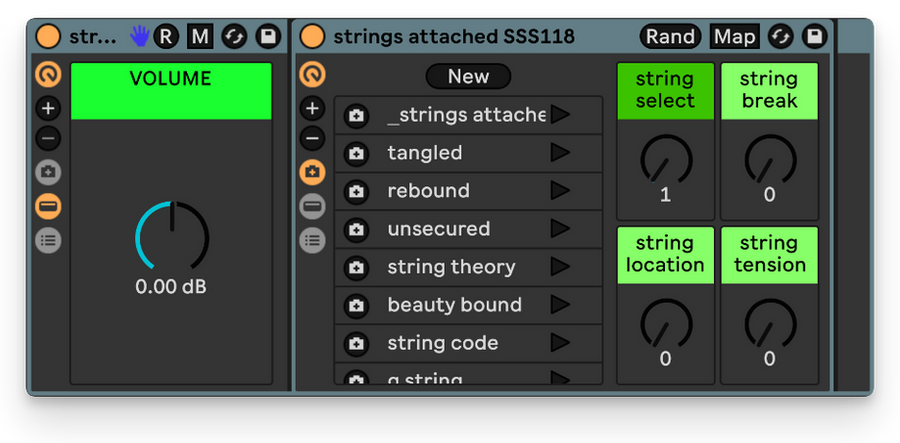Click the gray snapshot camera icon in left device
Screen dimensions: 900x443
click(x=48, y=172)
